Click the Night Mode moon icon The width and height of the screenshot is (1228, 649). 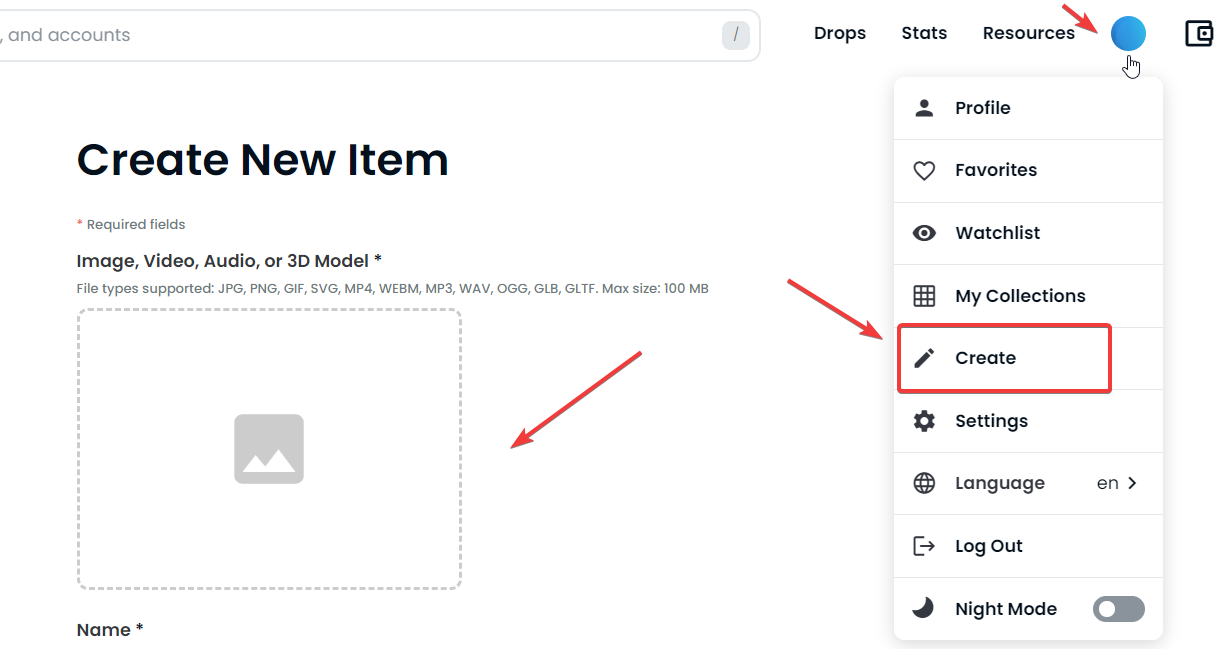(925, 608)
